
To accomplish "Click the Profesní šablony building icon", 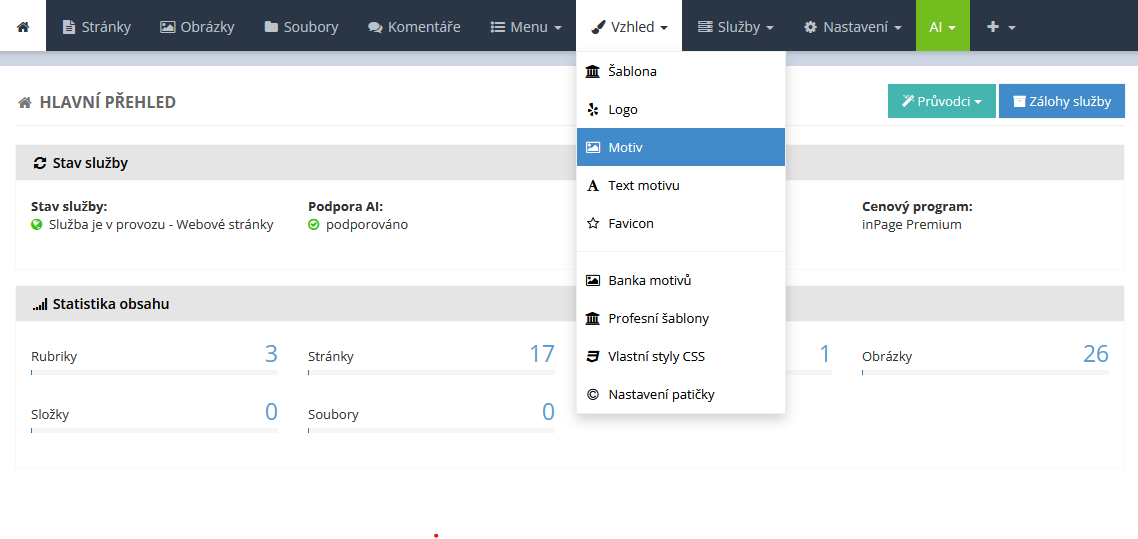I will (x=593, y=318).
